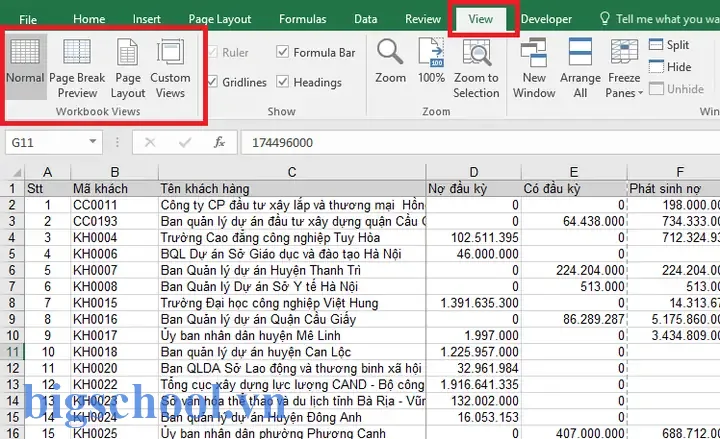
Task: Open the Home tab
Action: tap(89, 19)
